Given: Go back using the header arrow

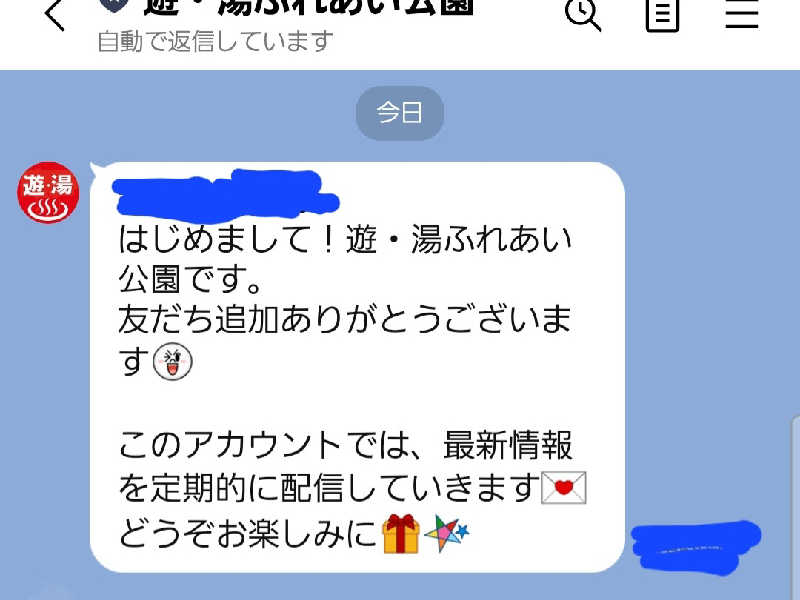Looking at the screenshot, I should click(x=54, y=15).
